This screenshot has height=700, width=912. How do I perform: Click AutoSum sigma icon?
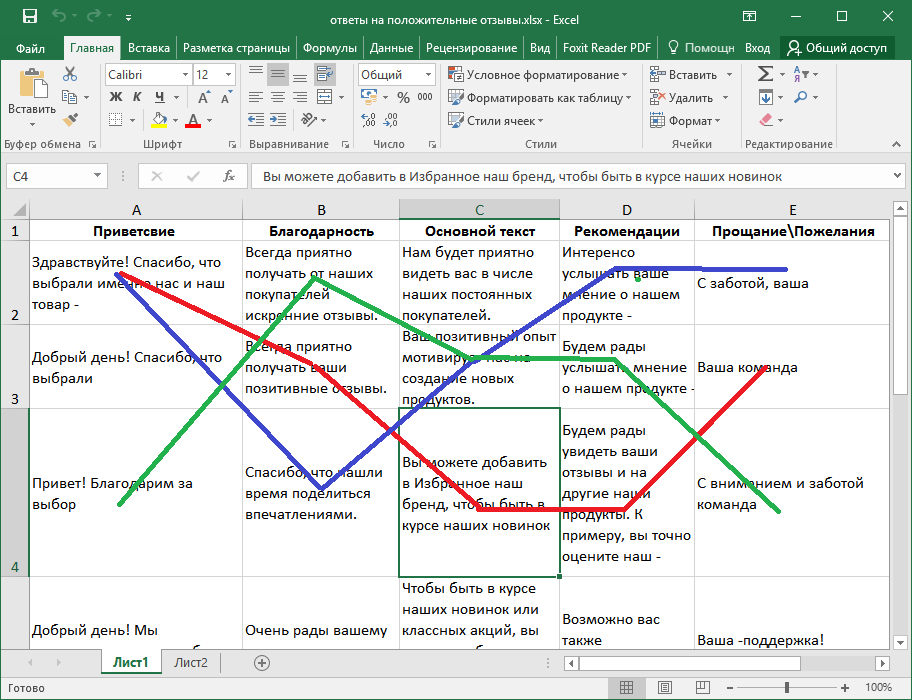[765, 74]
